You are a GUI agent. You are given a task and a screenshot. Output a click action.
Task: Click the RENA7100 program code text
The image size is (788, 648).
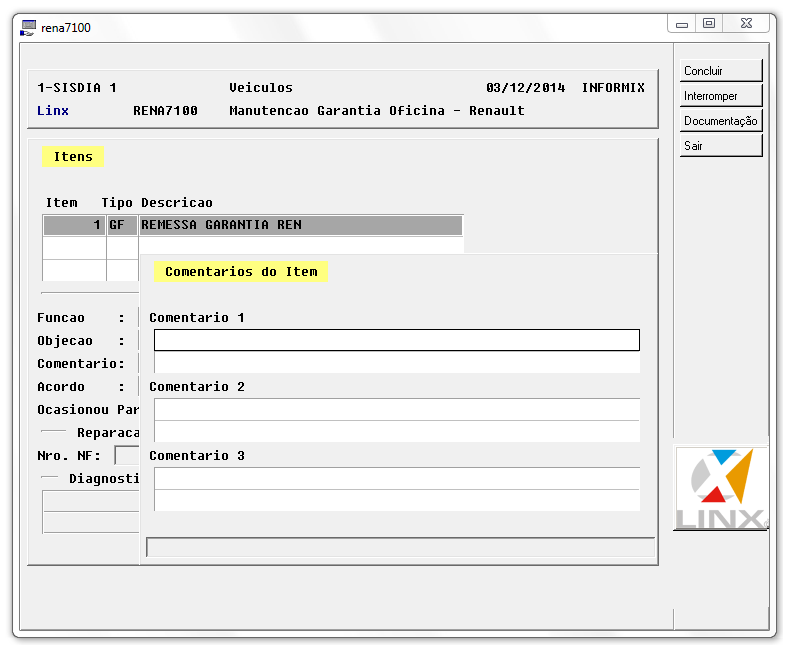coord(165,111)
